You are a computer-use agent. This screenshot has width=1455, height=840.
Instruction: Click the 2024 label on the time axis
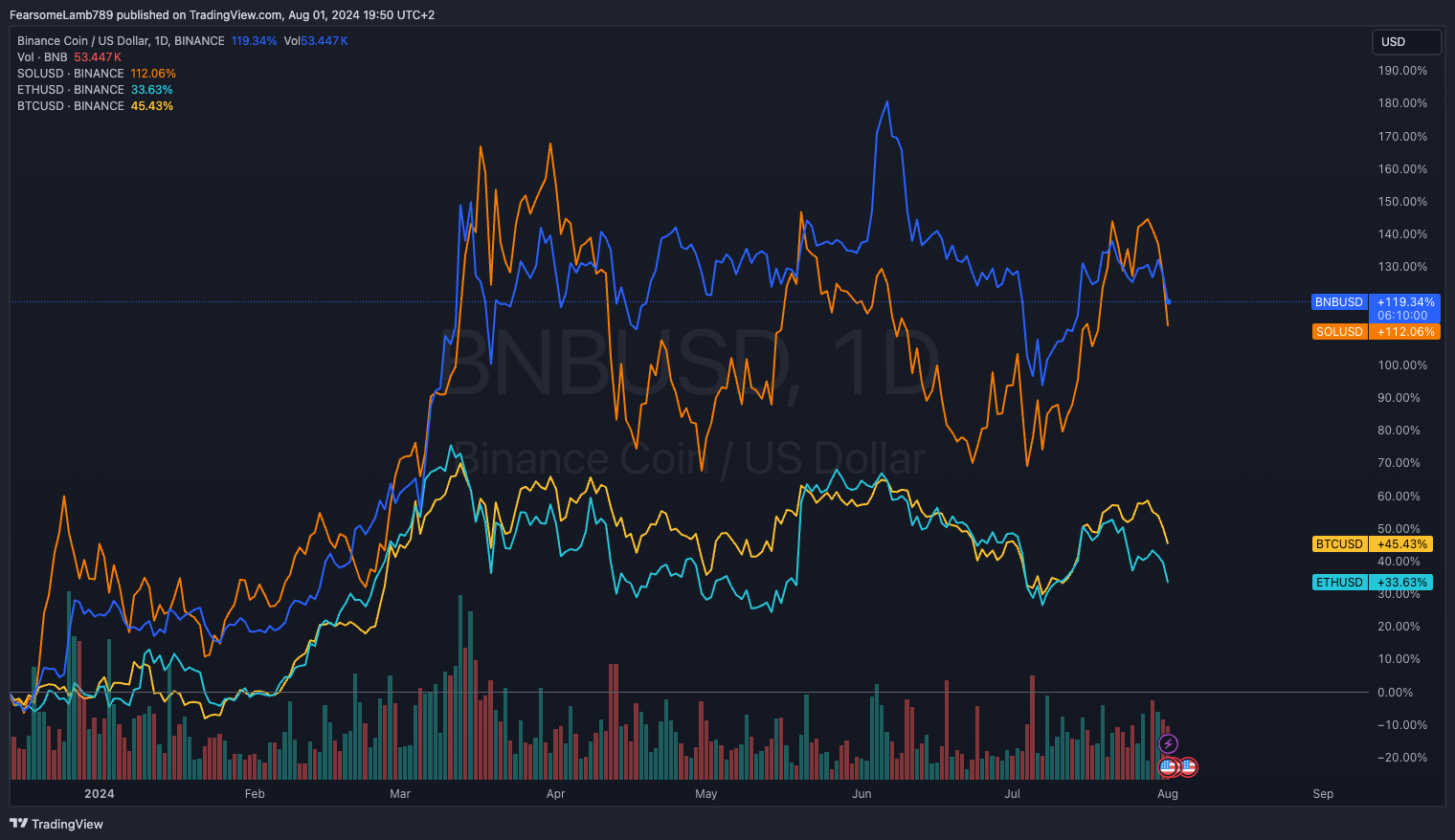point(99,794)
